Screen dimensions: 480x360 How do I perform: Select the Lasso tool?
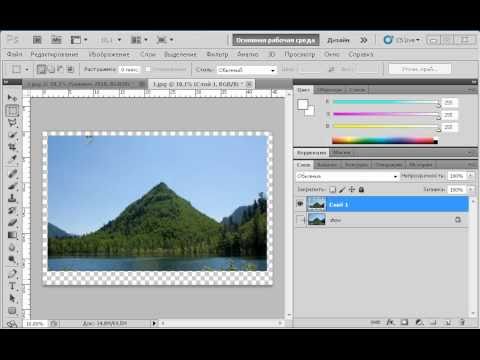click(x=12, y=123)
